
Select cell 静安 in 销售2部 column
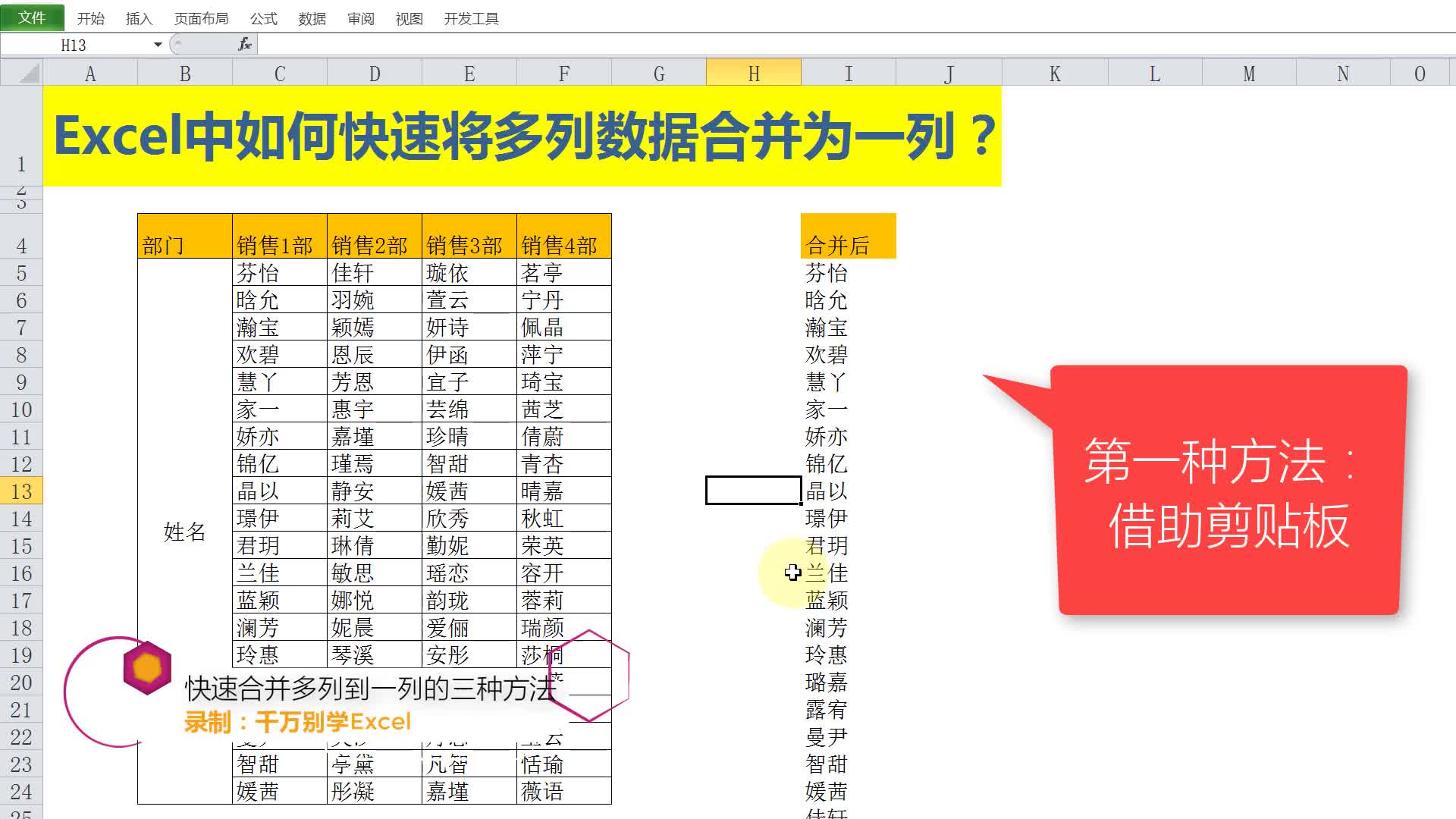tap(375, 491)
